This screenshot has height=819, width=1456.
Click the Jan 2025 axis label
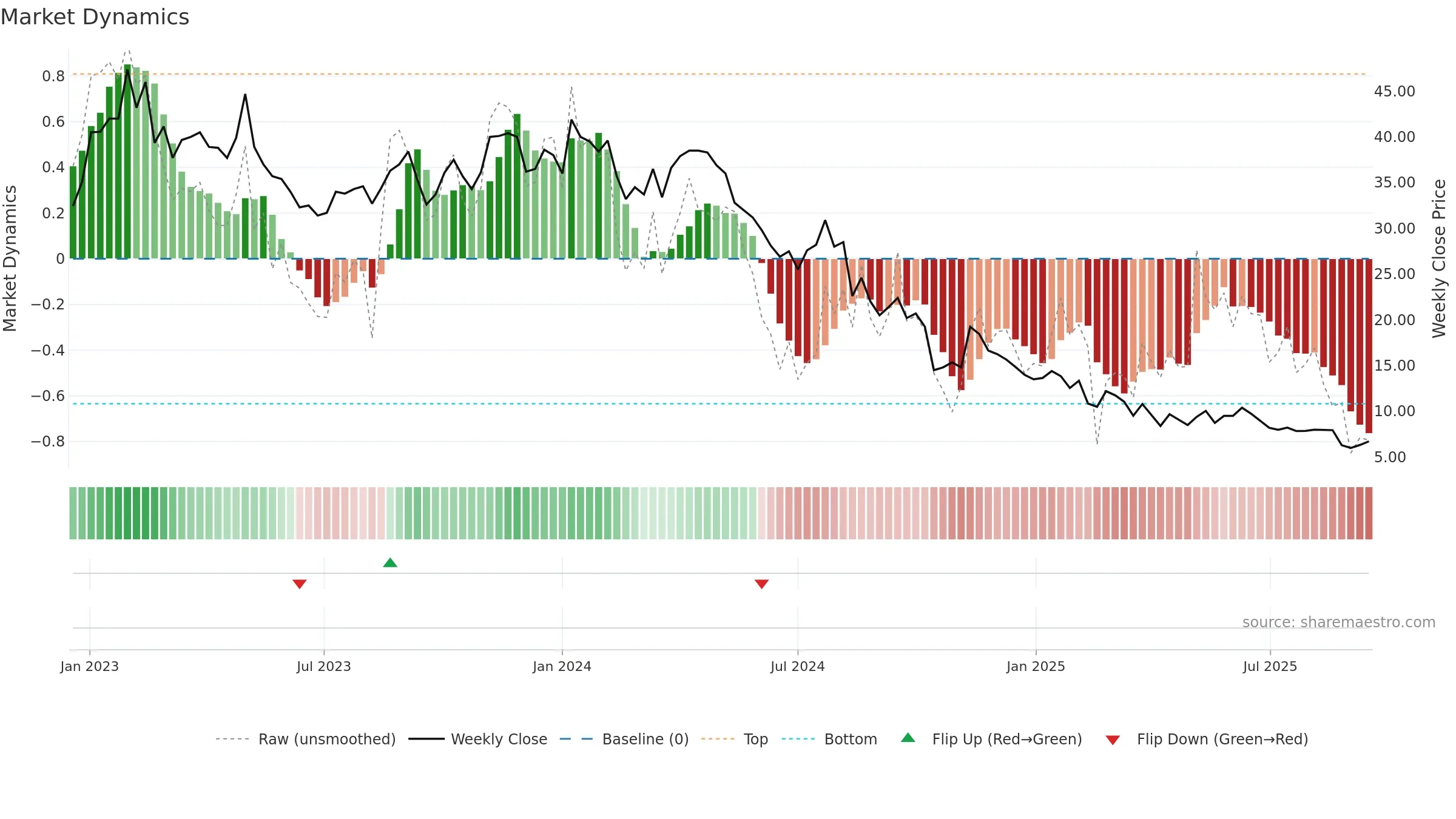1036,666
